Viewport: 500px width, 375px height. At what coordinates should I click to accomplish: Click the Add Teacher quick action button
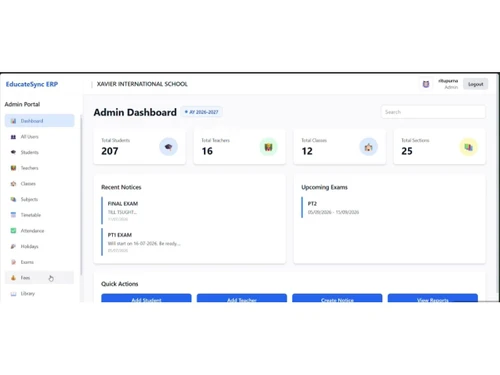(x=242, y=298)
